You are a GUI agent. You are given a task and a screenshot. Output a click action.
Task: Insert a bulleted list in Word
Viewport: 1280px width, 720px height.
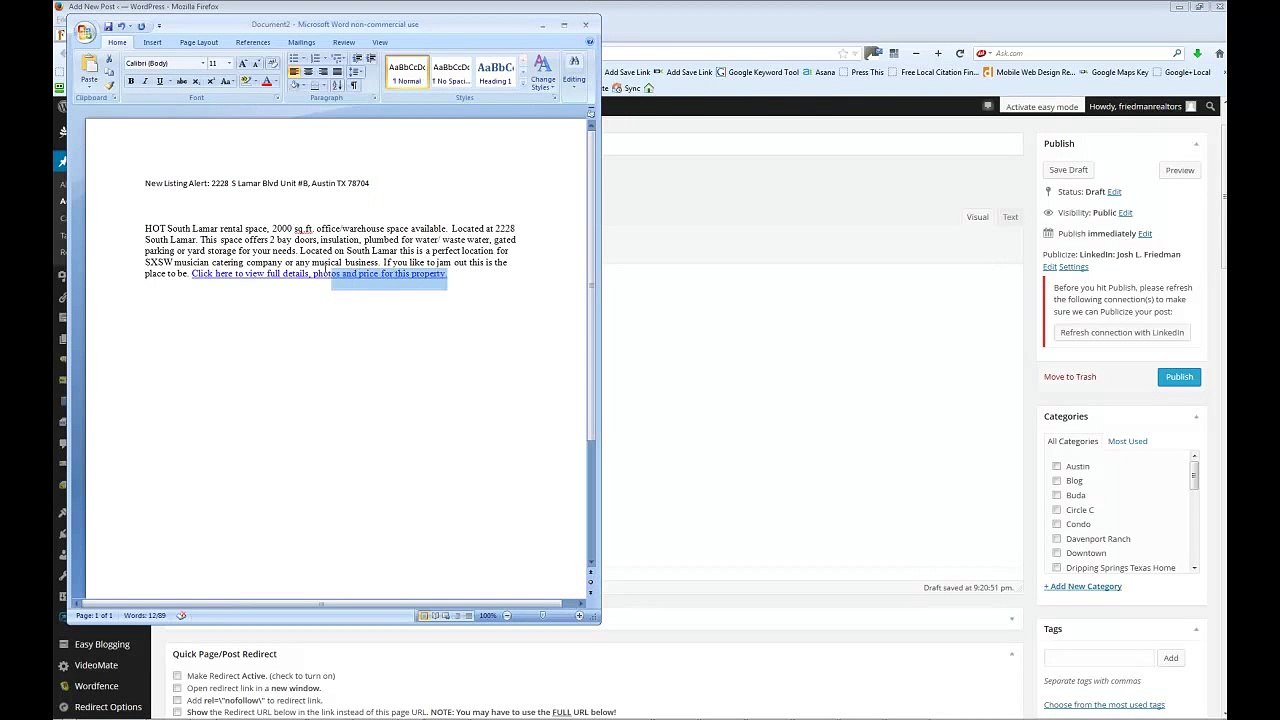[x=295, y=59]
